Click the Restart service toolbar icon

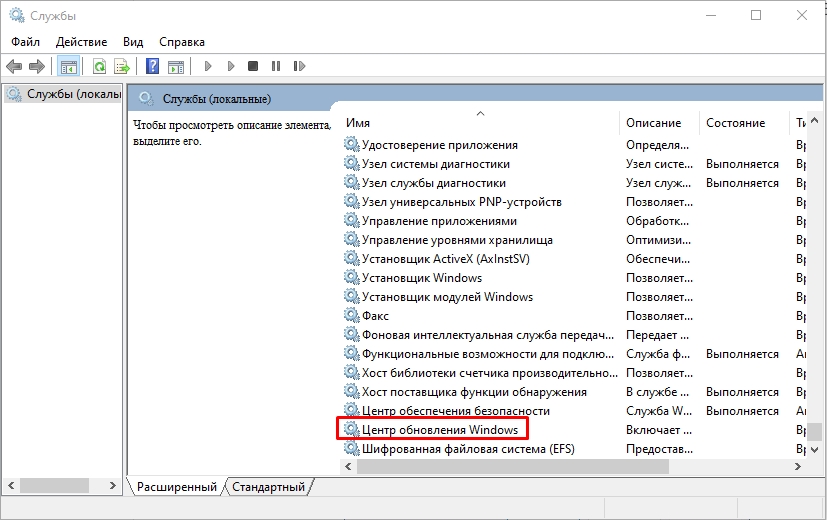pos(299,66)
